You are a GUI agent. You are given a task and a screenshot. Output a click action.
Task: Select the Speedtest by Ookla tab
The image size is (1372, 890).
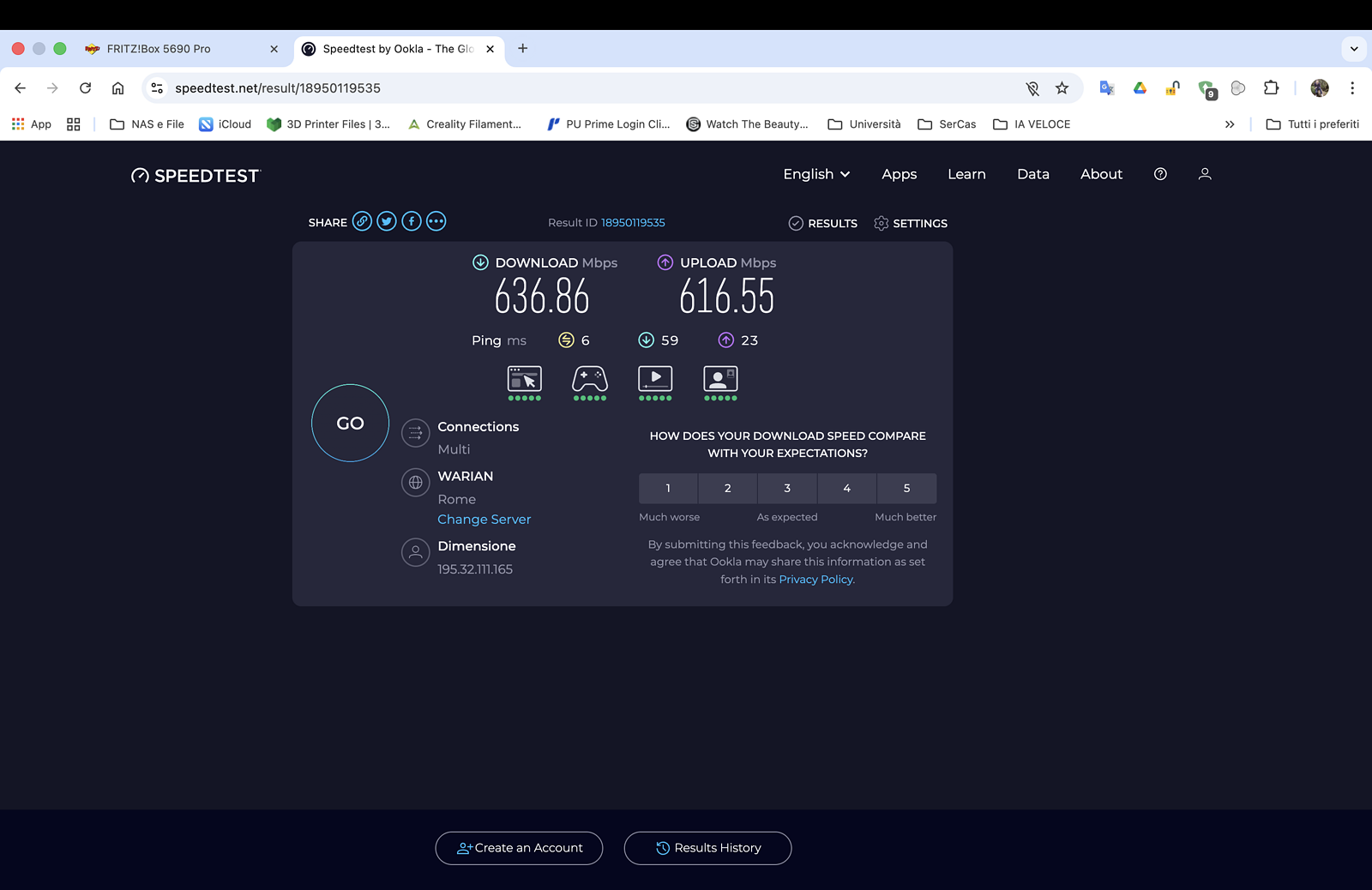[x=399, y=49]
